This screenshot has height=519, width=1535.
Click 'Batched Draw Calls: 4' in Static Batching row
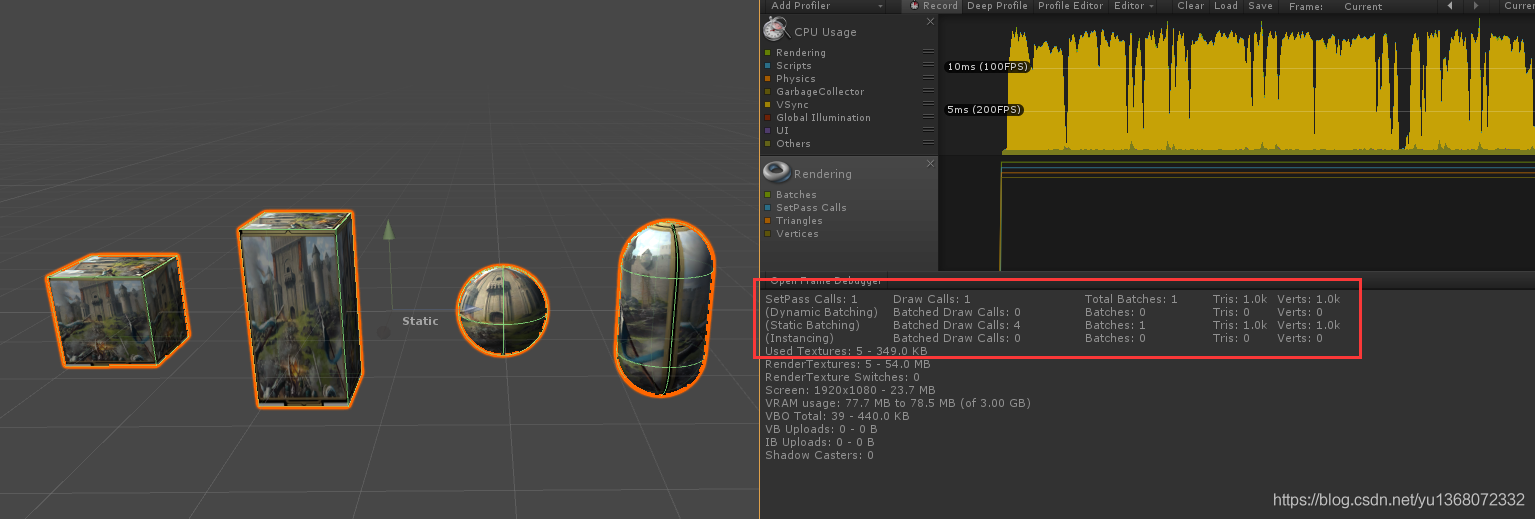(x=956, y=325)
